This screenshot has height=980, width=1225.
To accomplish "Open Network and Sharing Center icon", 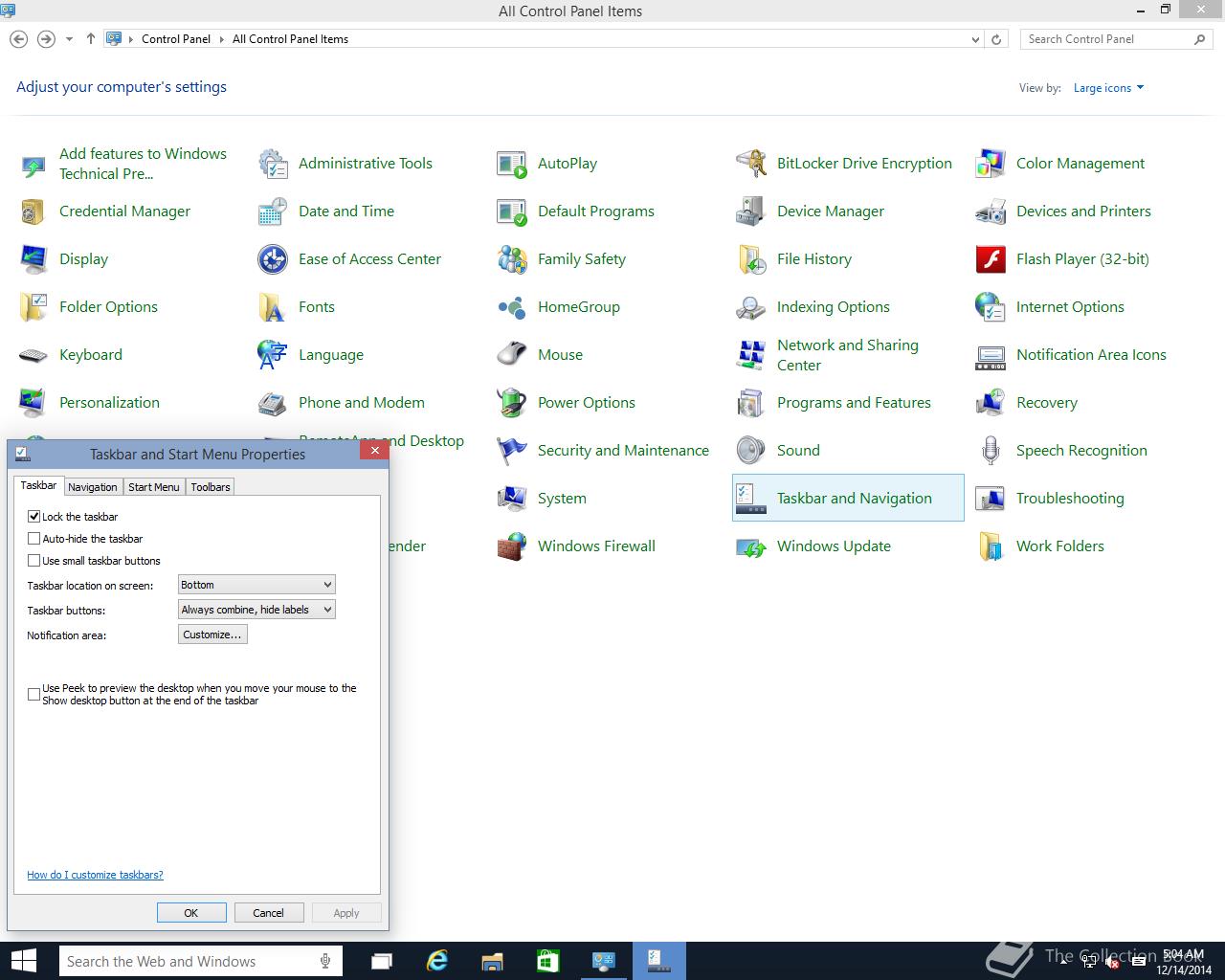I will click(751, 355).
